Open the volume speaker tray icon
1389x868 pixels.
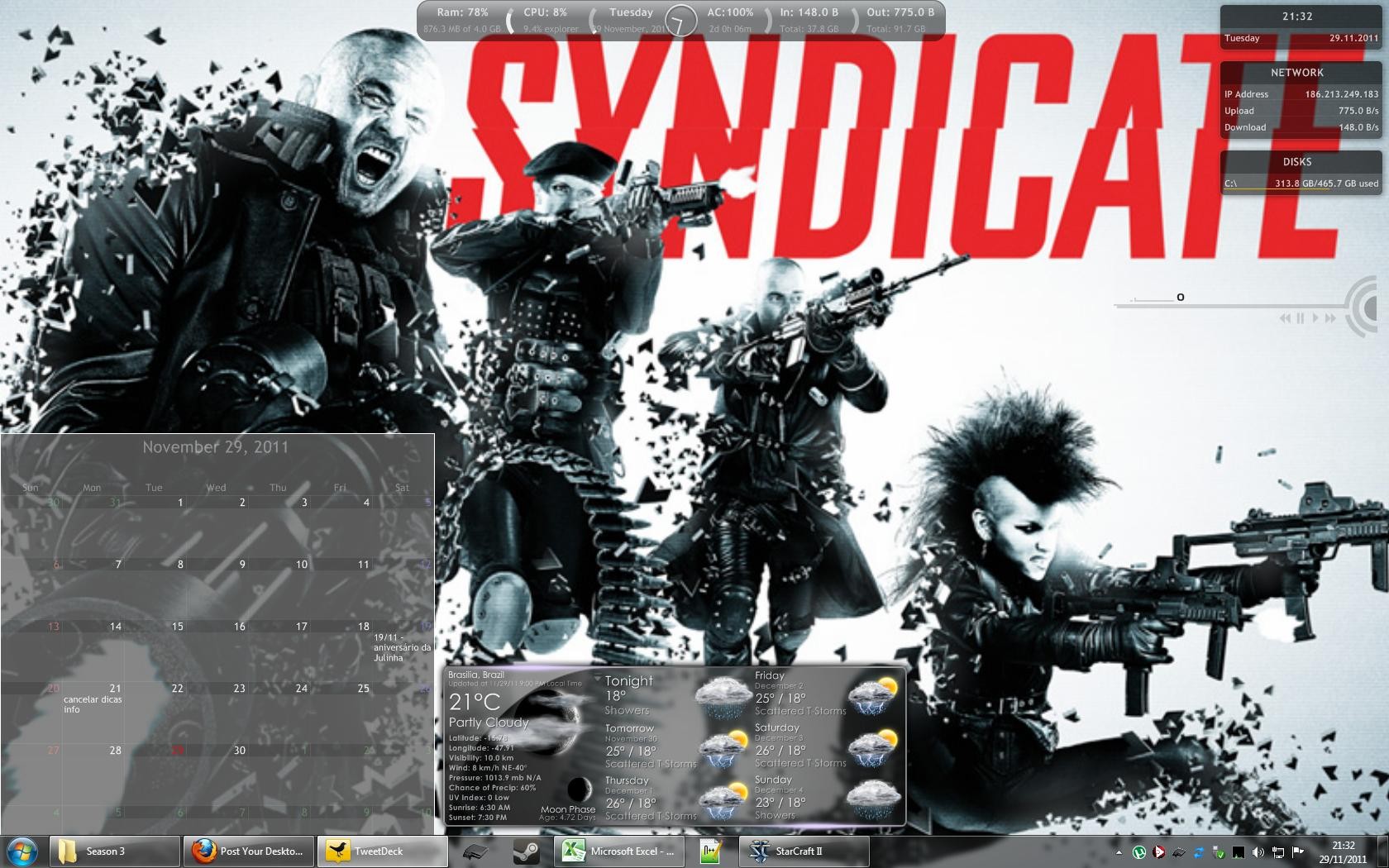point(1258,852)
